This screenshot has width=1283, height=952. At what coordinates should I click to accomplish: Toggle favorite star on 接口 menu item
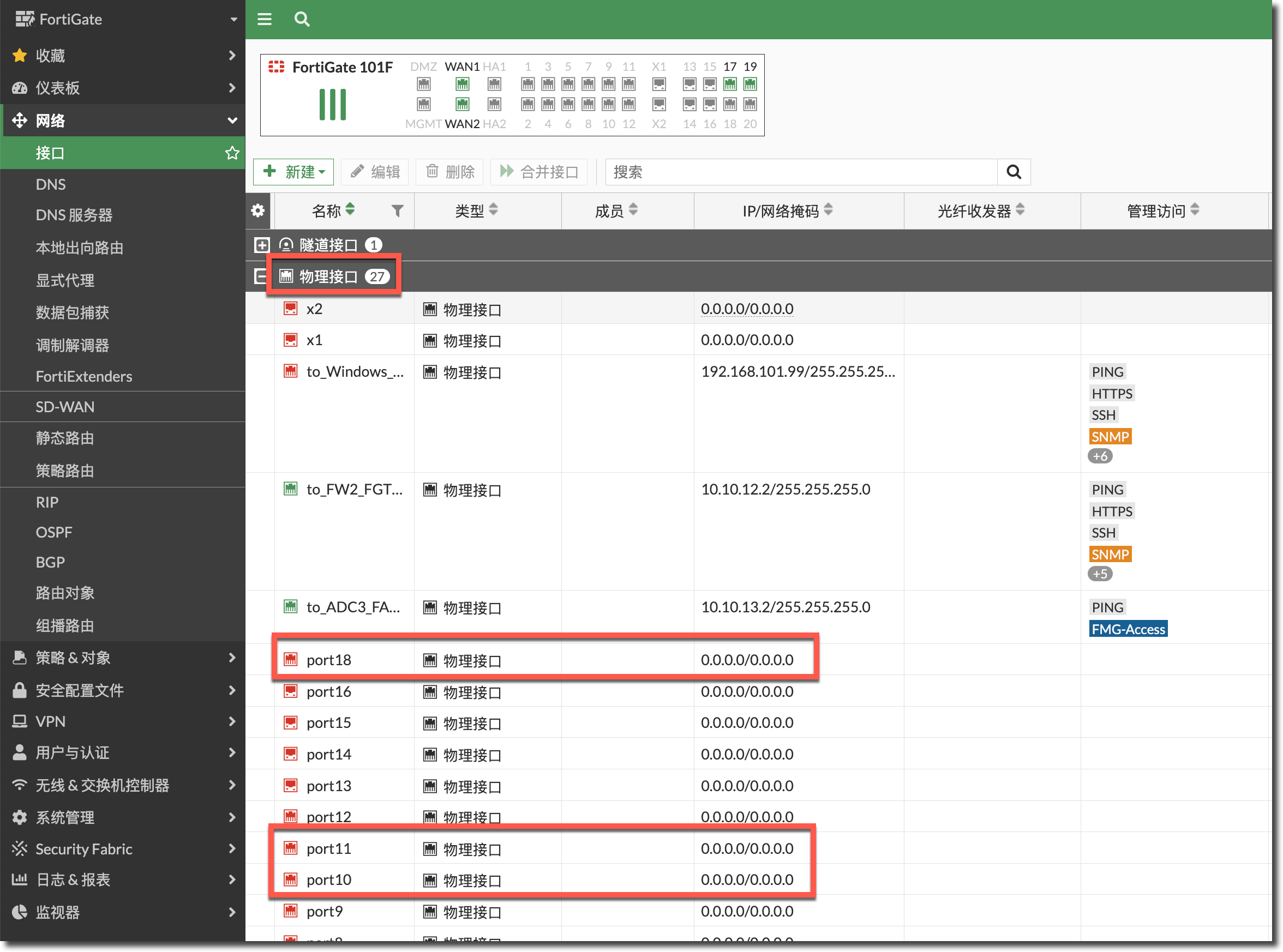(232, 153)
